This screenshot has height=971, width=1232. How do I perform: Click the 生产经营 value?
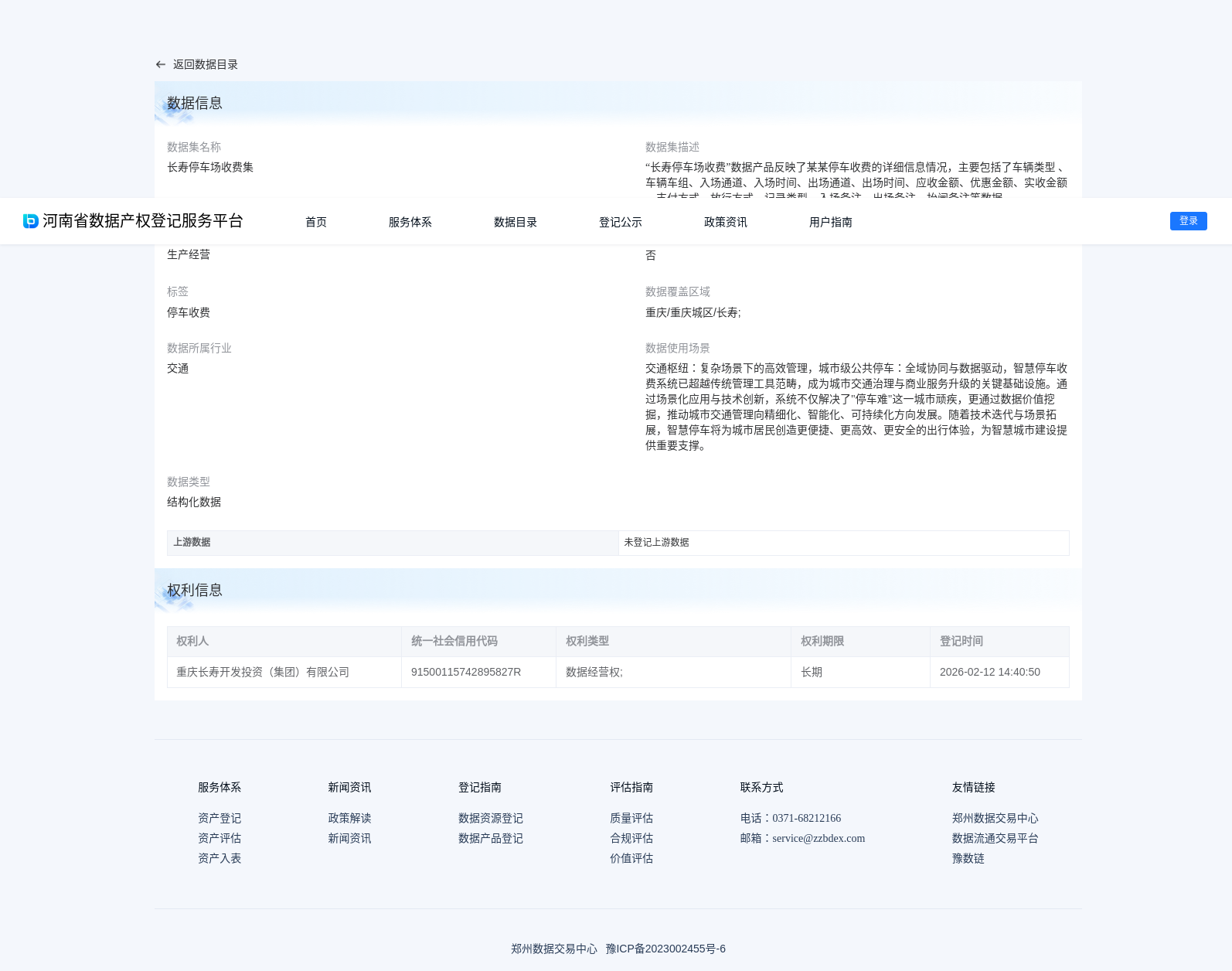pos(189,254)
